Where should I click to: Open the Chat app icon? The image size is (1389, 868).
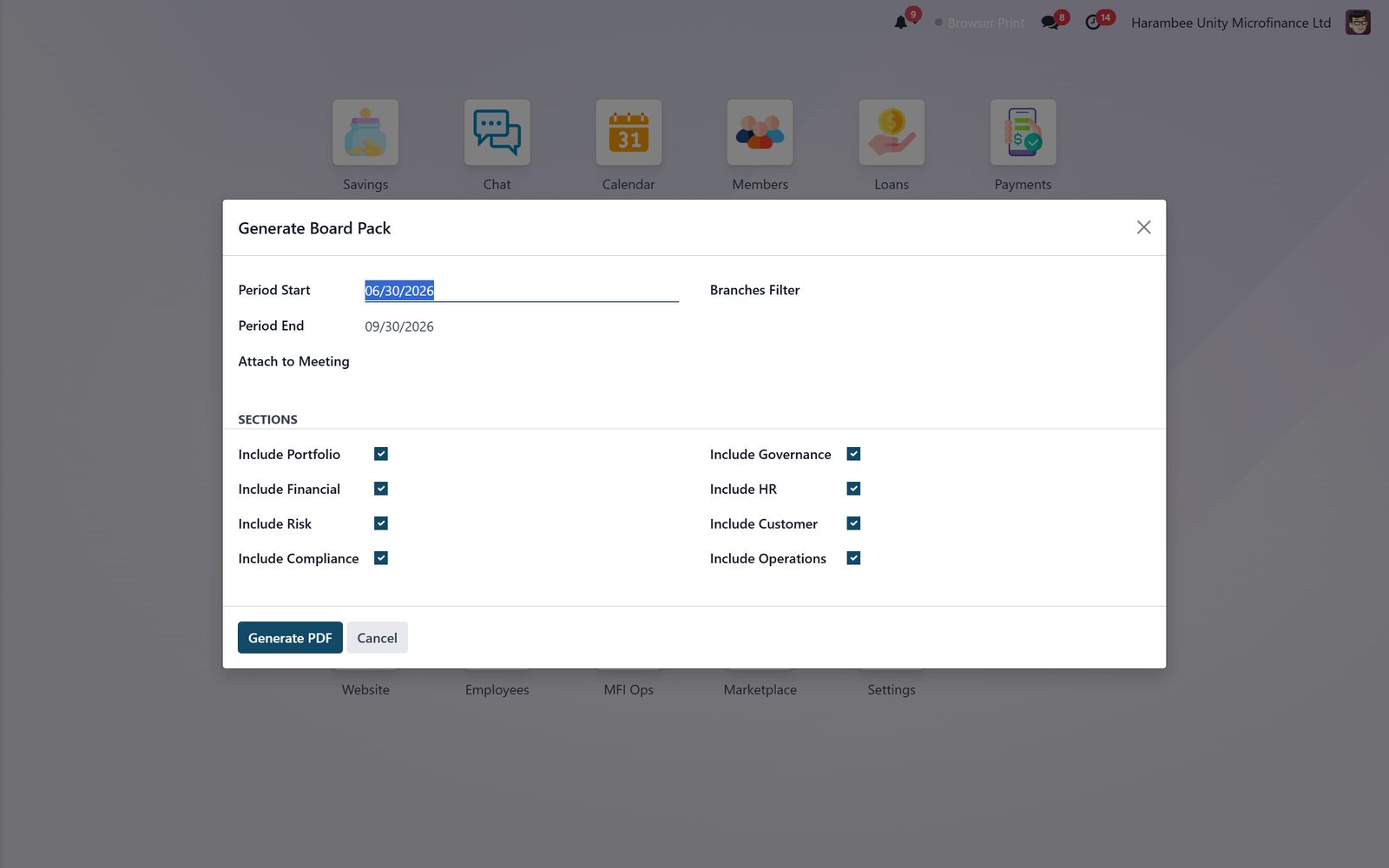497,132
